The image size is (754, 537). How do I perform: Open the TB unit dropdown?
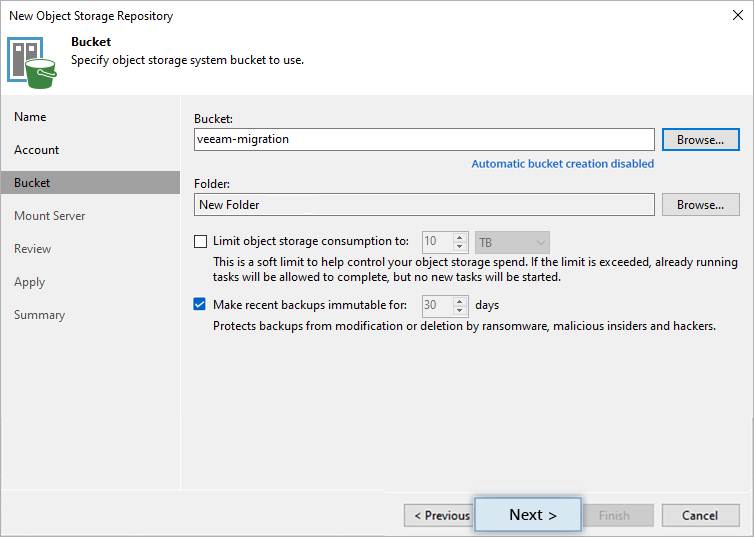(x=512, y=242)
